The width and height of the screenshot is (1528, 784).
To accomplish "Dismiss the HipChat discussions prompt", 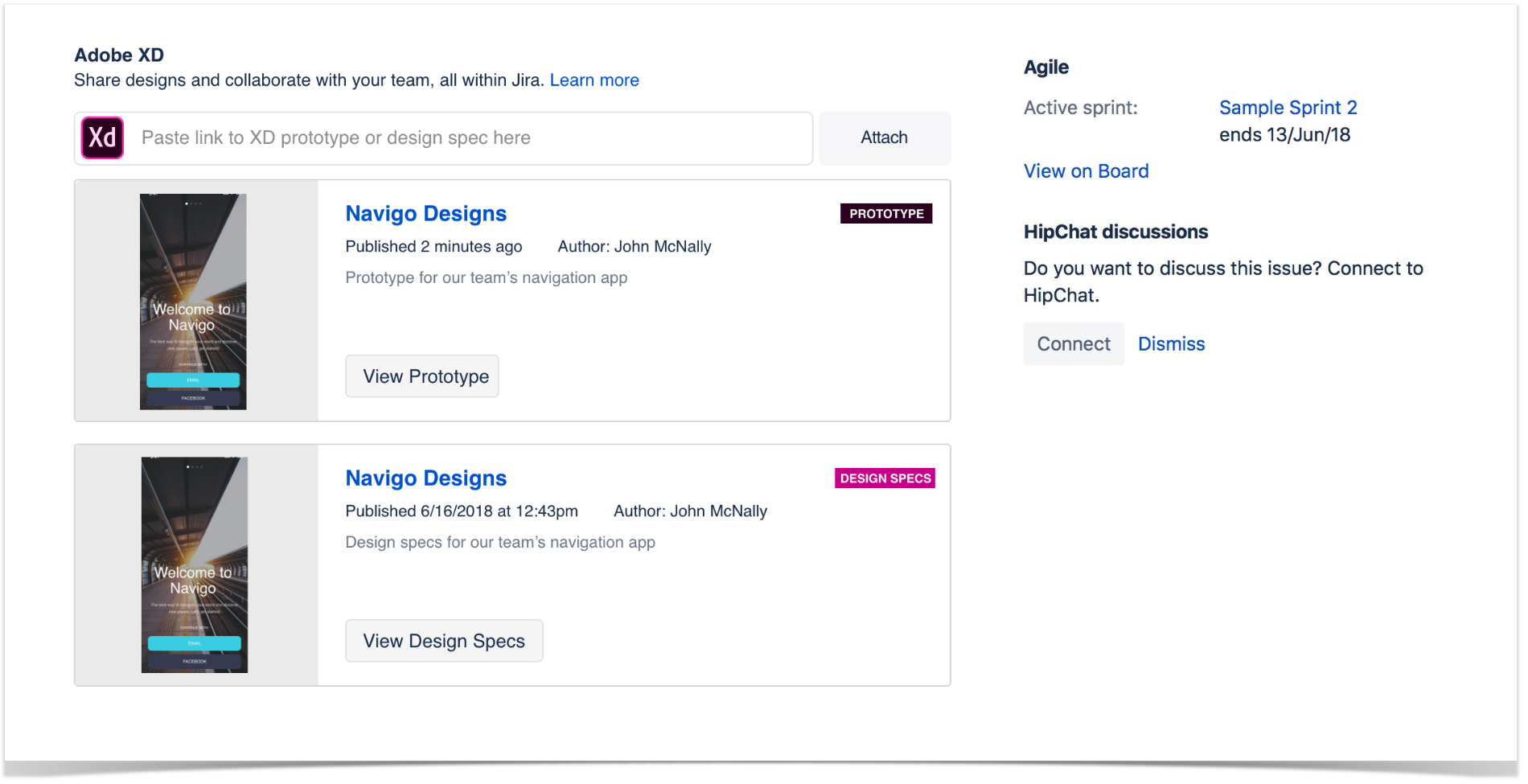I will (1171, 344).
